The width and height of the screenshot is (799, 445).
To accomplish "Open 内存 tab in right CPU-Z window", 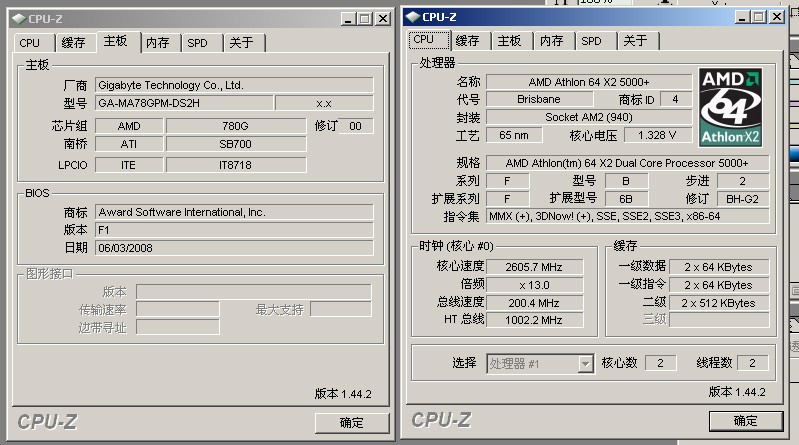I will [x=552, y=41].
